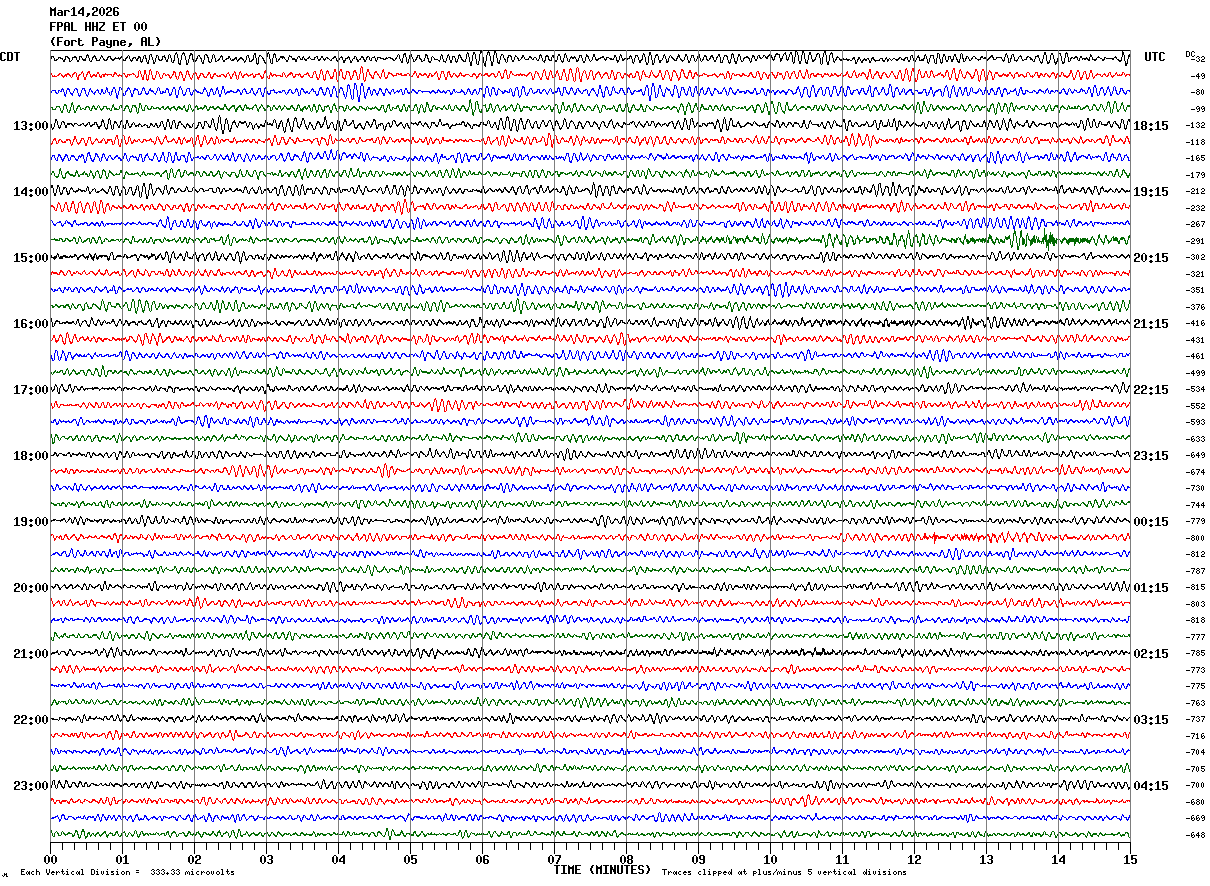This screenshot has height=886, width=1210.
Task: Click the DC offset value -744
Action: 1195,505
